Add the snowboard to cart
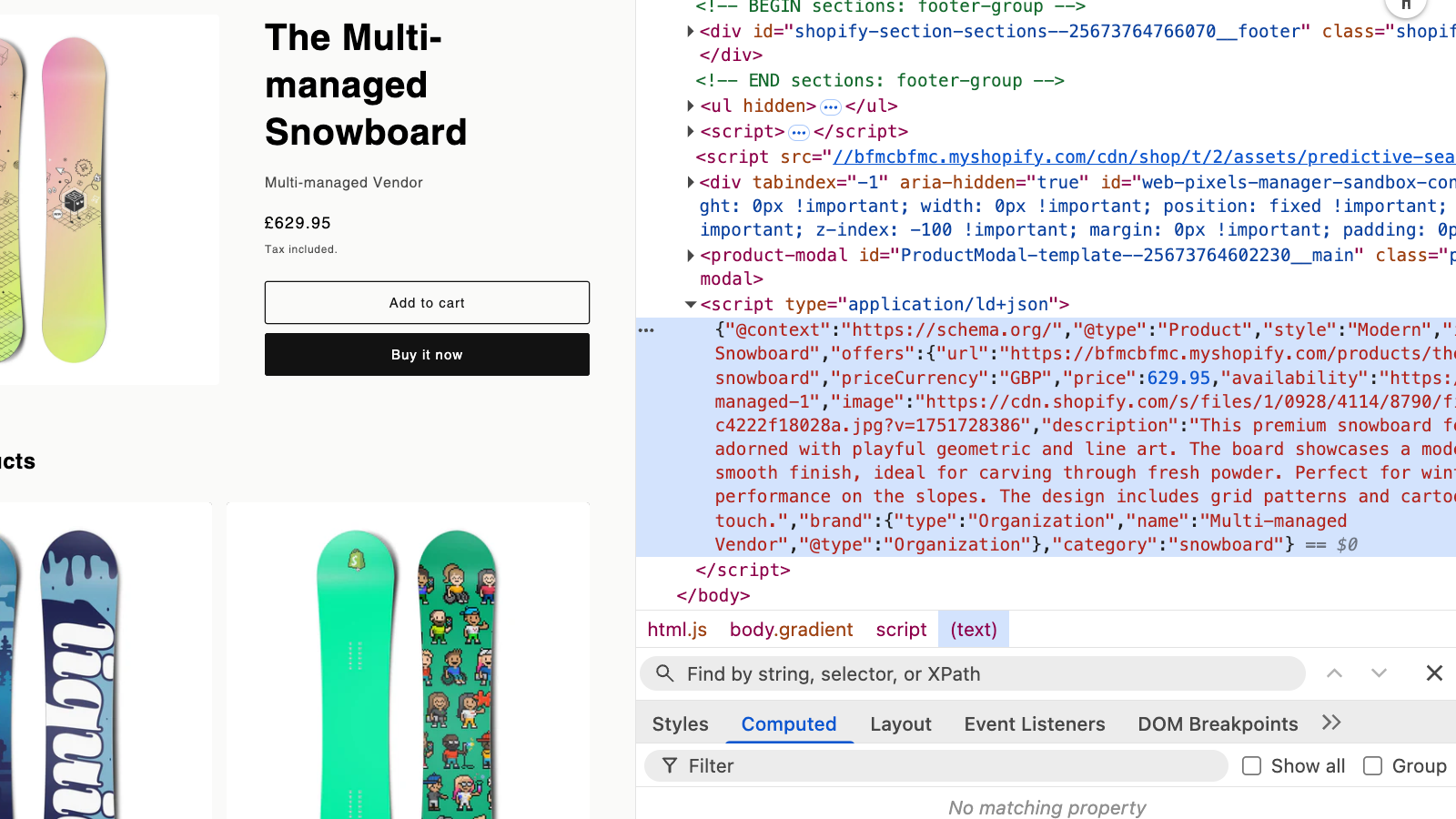The image size is (1456, 819). [x=427, y=302]
